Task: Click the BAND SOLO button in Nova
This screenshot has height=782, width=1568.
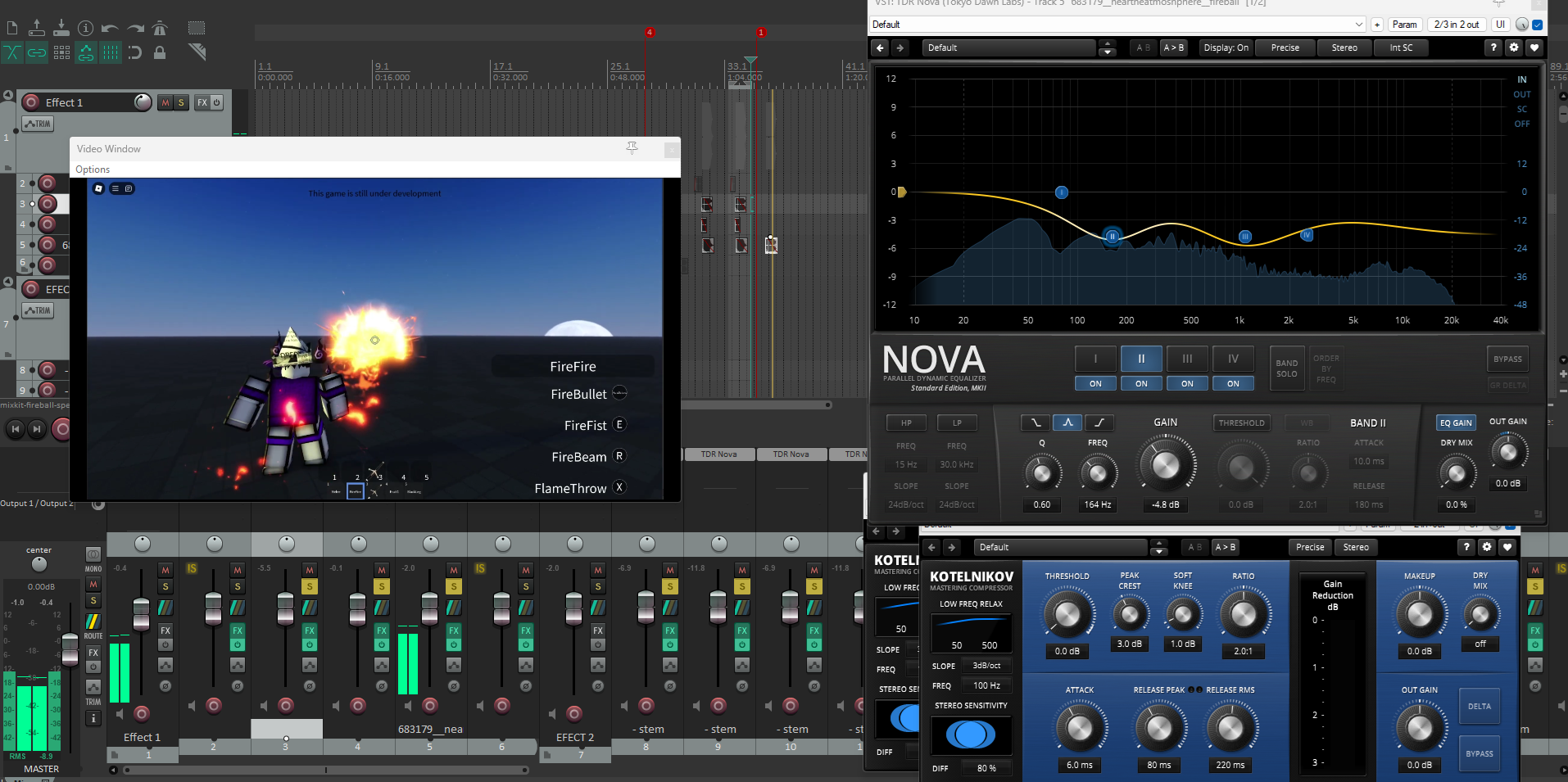Action: pyautogui.click(x=1287, y=368)
